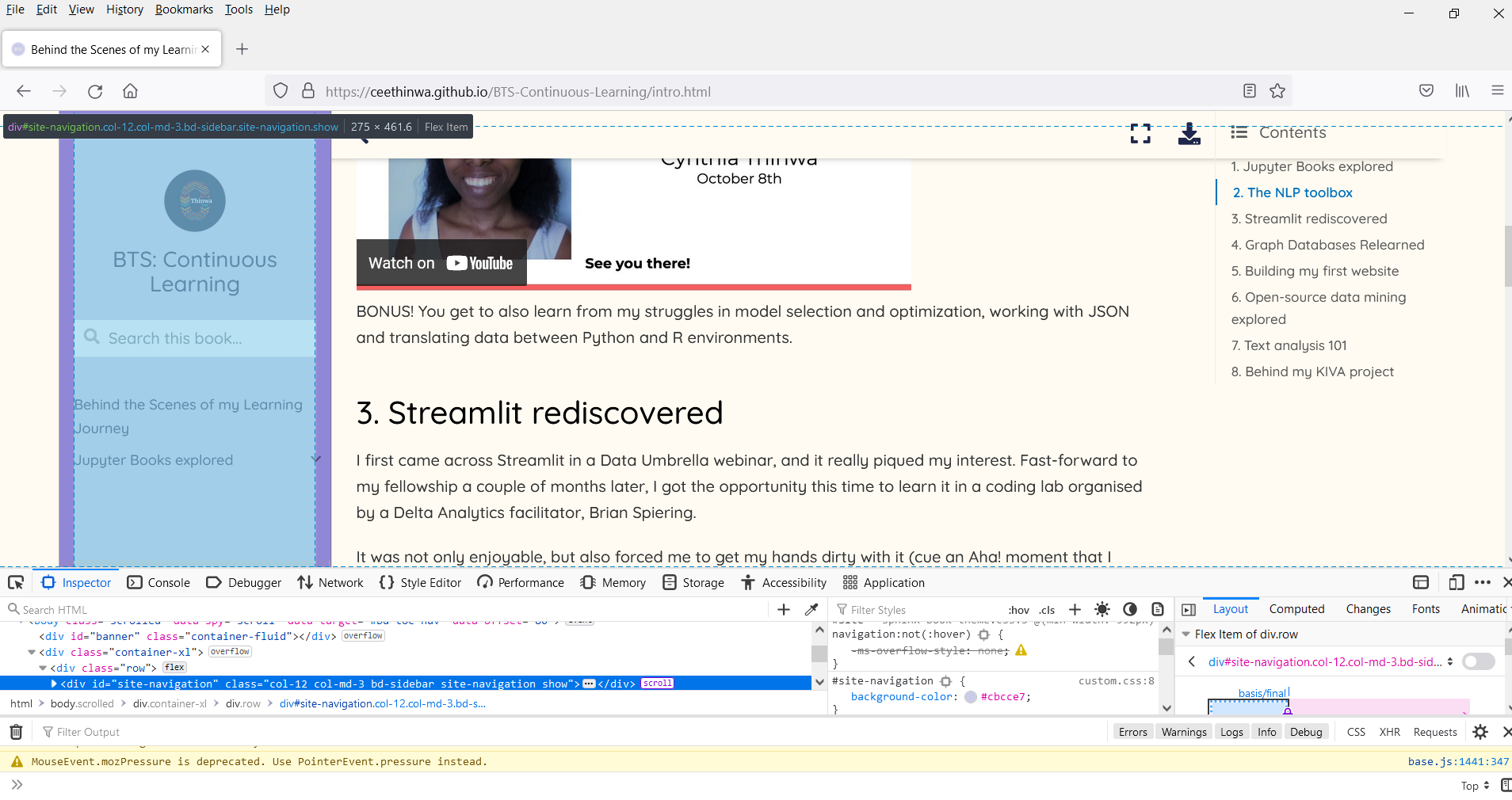This screenshot has width=1512, height=800.
Task: Expand the ellipsis inside site-navigation node
Action: 589,684
